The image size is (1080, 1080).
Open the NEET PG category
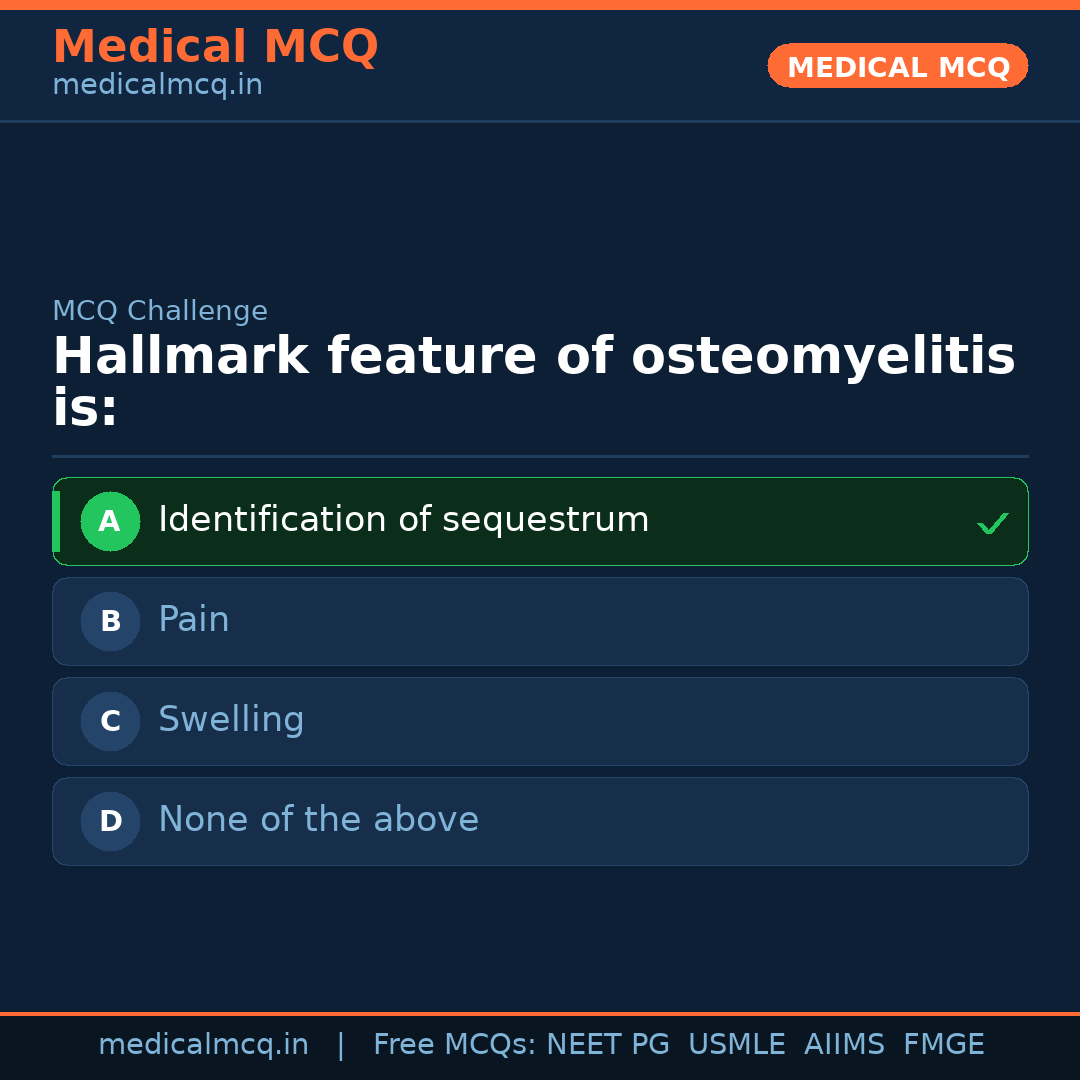[x=607, y=1043]
